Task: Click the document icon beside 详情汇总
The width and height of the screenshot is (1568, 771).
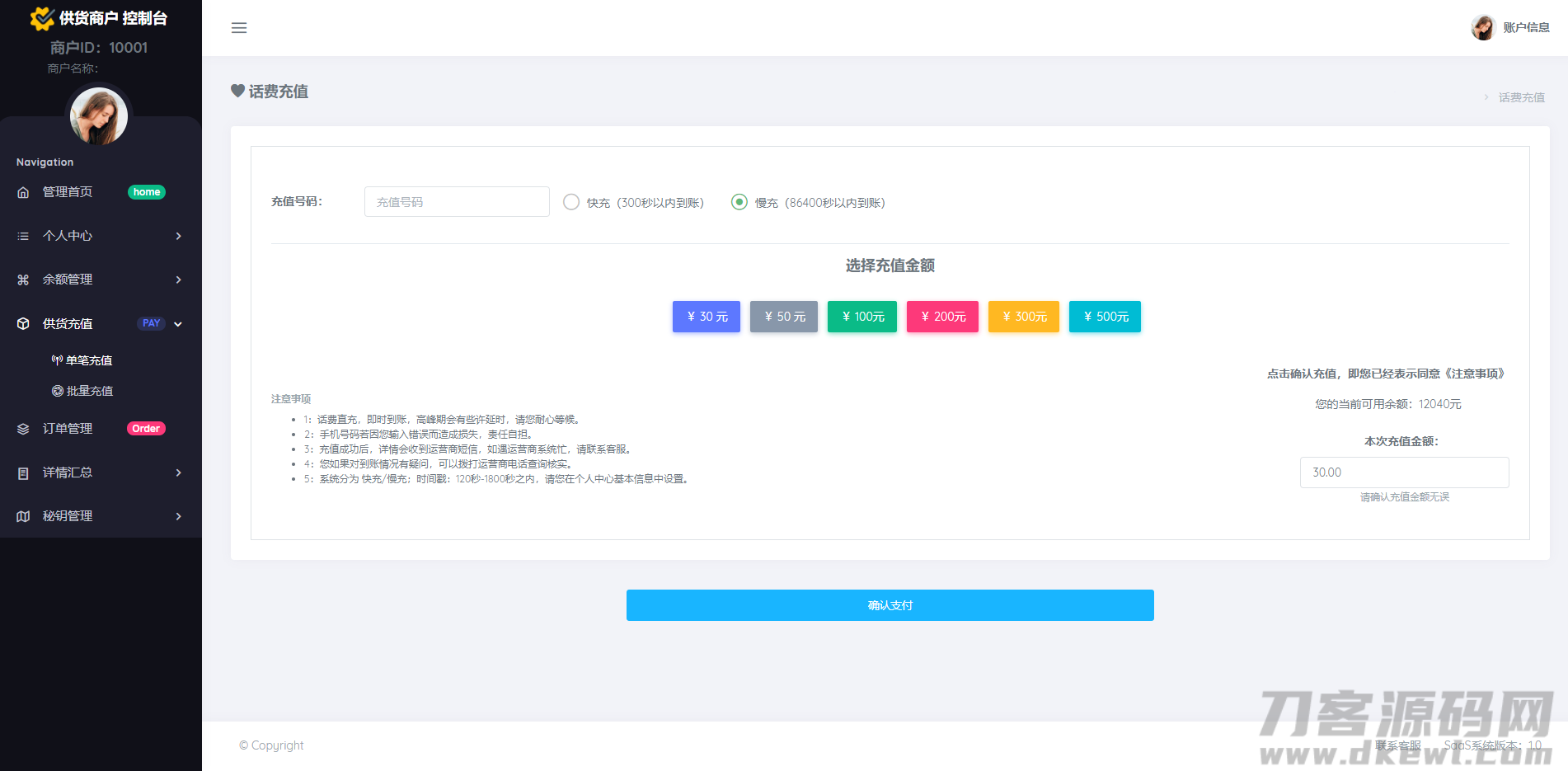Action: [x=23, y=472]
